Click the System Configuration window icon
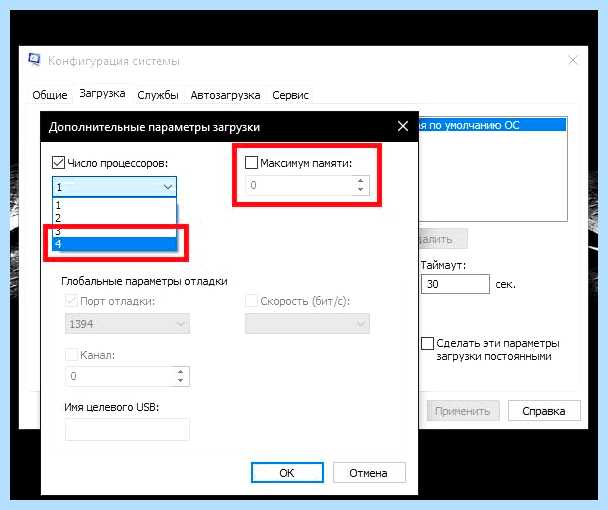The height and width of the screenshot is (510, 608). point(34,60)
